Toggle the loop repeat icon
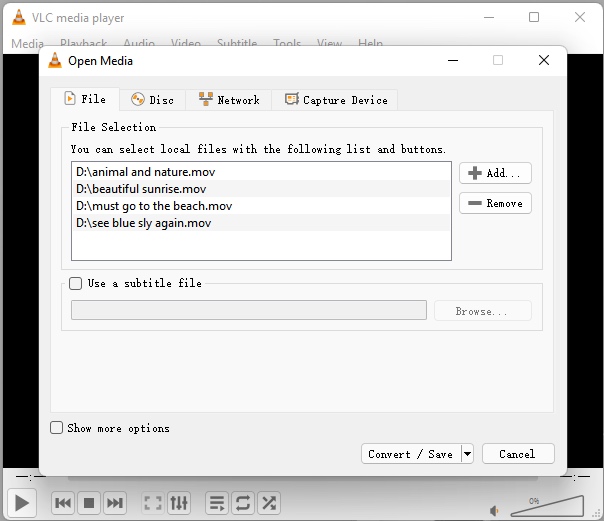This screenshot has width=604, height=521. pyautogui.click(x=243, y=503)
